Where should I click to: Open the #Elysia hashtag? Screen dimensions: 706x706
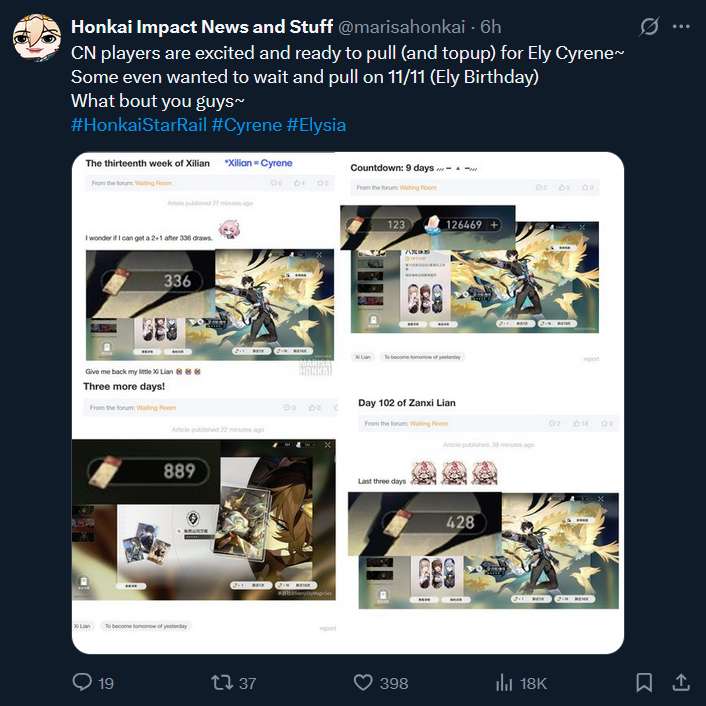(316, 125)
